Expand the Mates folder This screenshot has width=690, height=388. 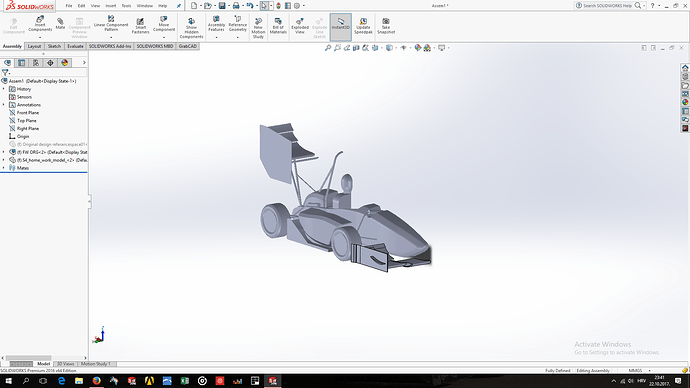pos(4,168)
